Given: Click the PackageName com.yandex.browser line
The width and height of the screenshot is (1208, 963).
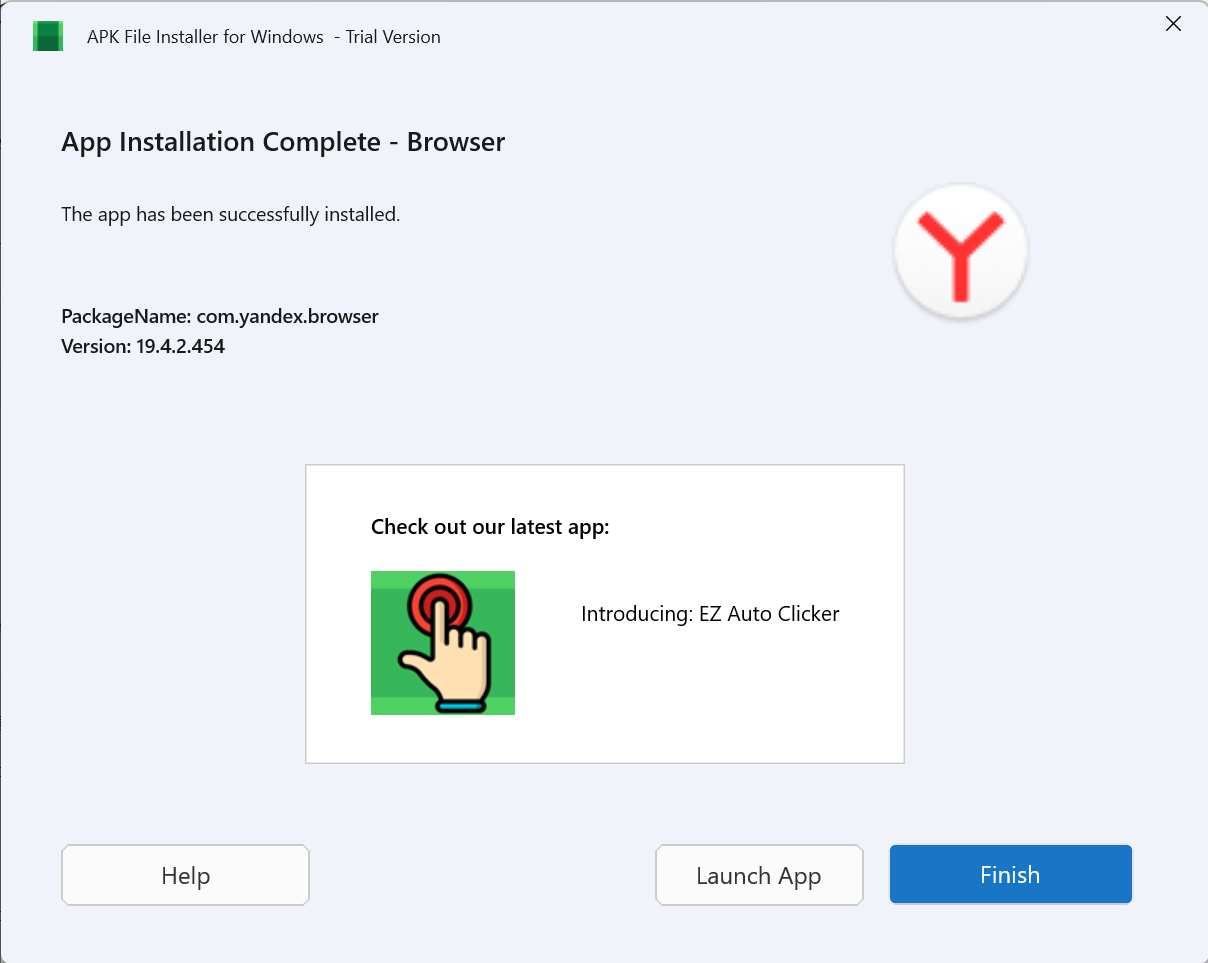Looking at the screenshot, I should pyautogui.click(x=220, y=317).
